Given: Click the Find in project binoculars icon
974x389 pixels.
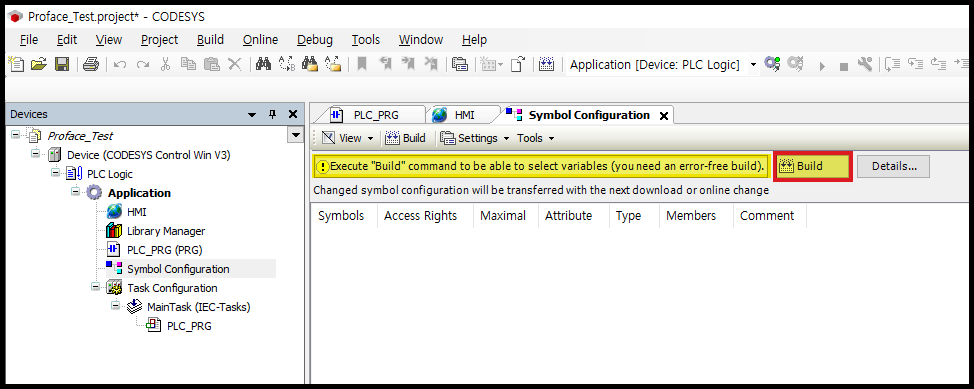Looking at the screenshot, I should 309,64.
